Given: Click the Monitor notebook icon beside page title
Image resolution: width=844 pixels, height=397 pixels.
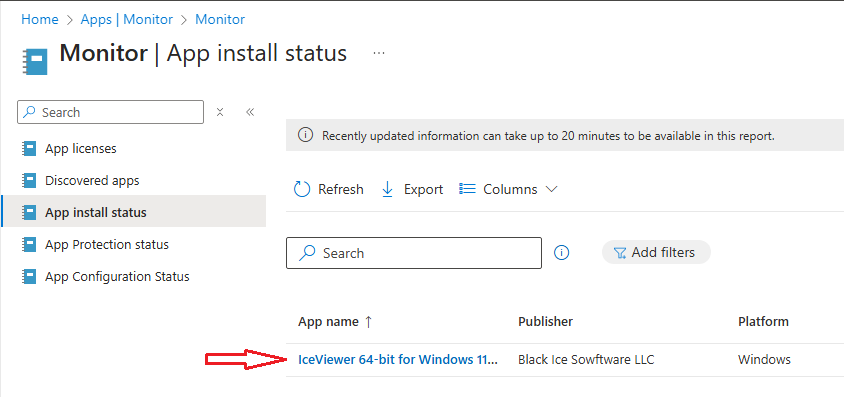Looking at the screenshot, I should coord(36,61).
